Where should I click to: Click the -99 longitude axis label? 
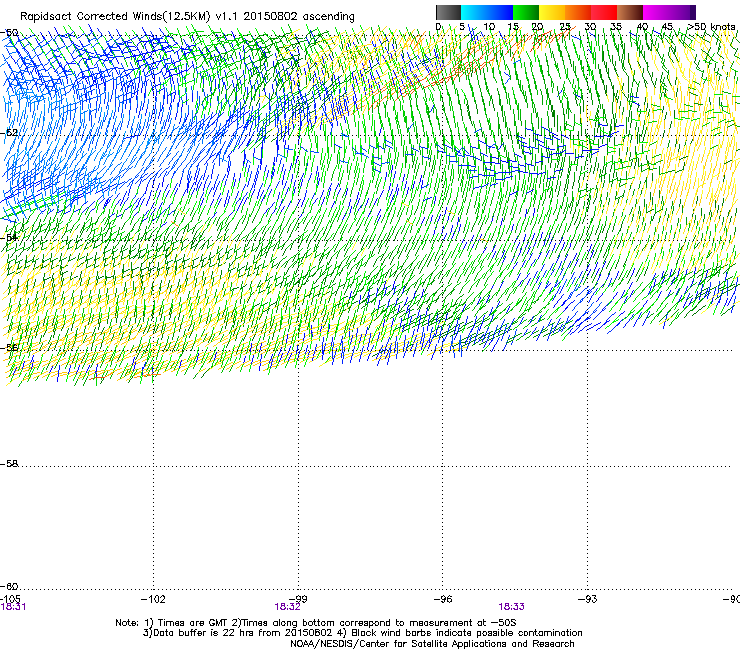(298, 599)
